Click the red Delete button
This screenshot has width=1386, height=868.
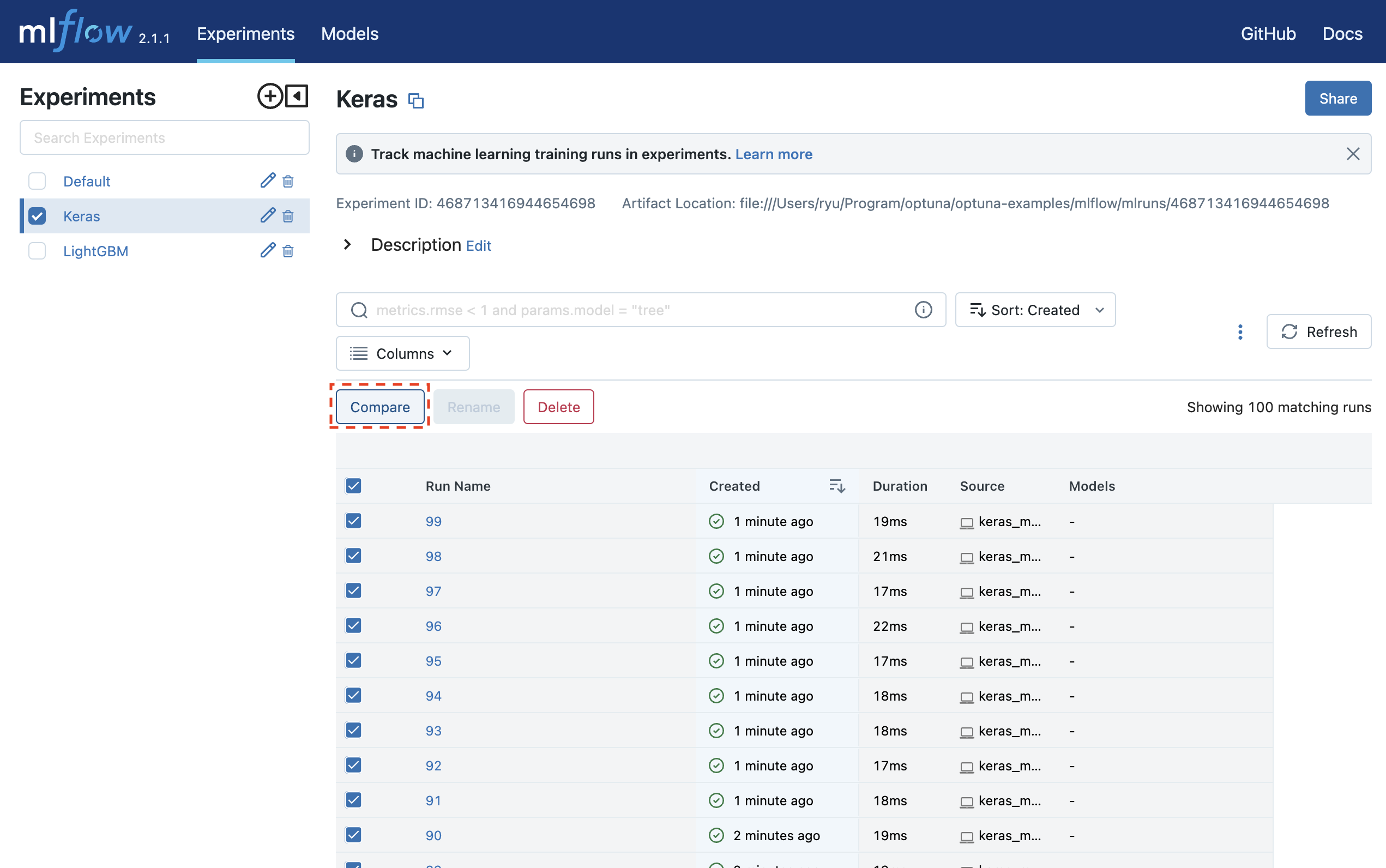558,407
